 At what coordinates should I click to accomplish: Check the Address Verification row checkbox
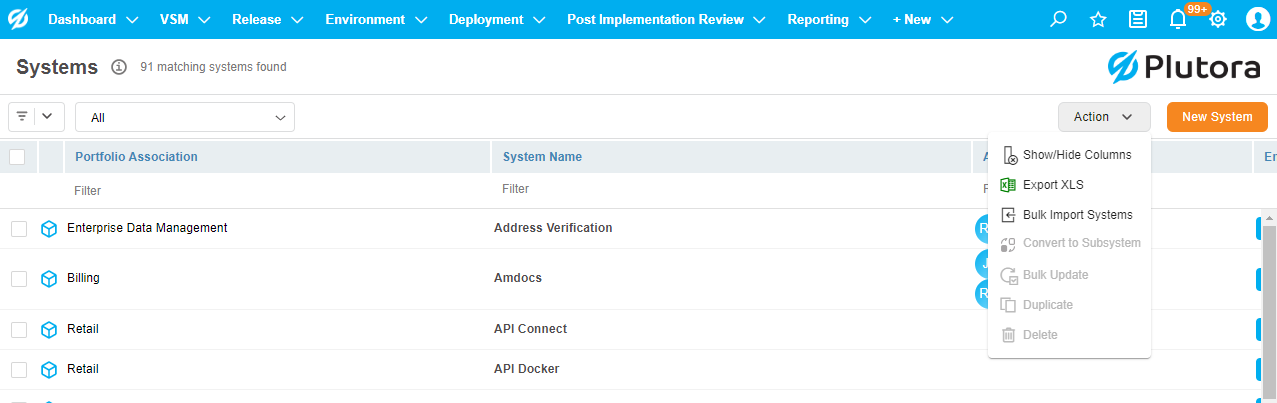click(19, 229)
